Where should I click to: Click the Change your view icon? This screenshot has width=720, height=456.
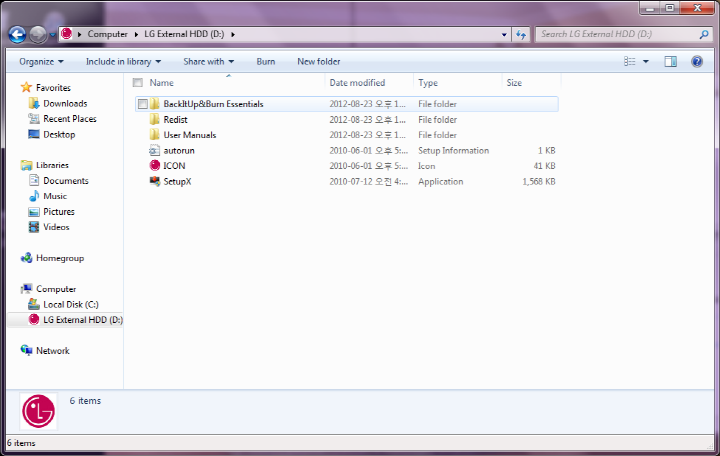pyautogui.click(x=630, y=62)
